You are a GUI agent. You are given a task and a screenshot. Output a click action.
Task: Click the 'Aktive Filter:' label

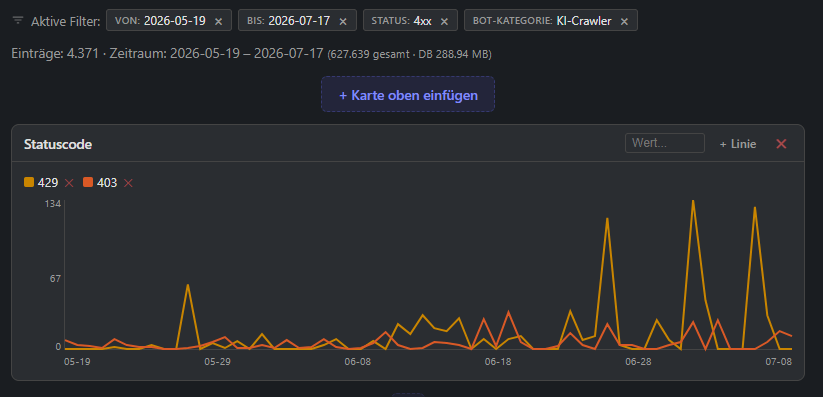pos(66,22)
